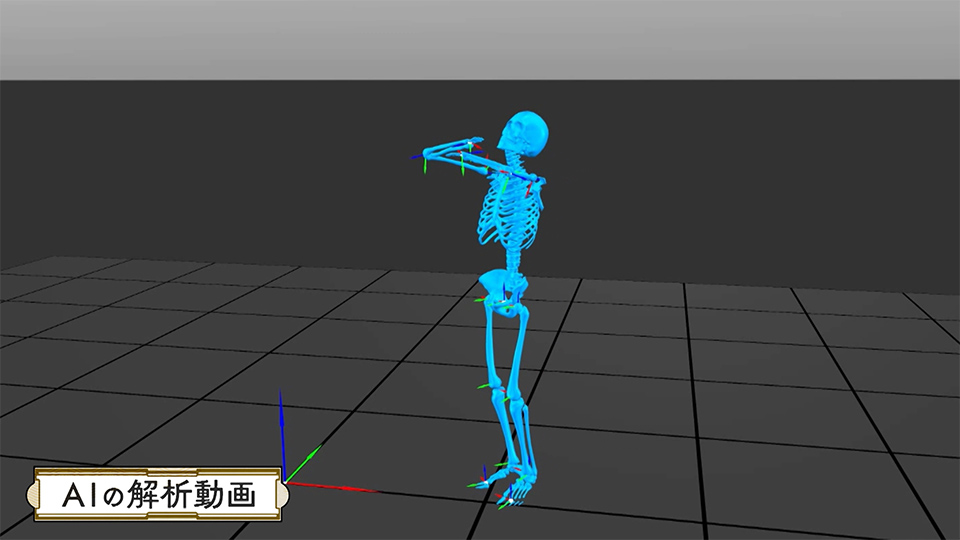This screenshot has height=540, width=960.
Task: Click the red arrow of the world axis
Action: pyautogui.click(x=331, y=487)
